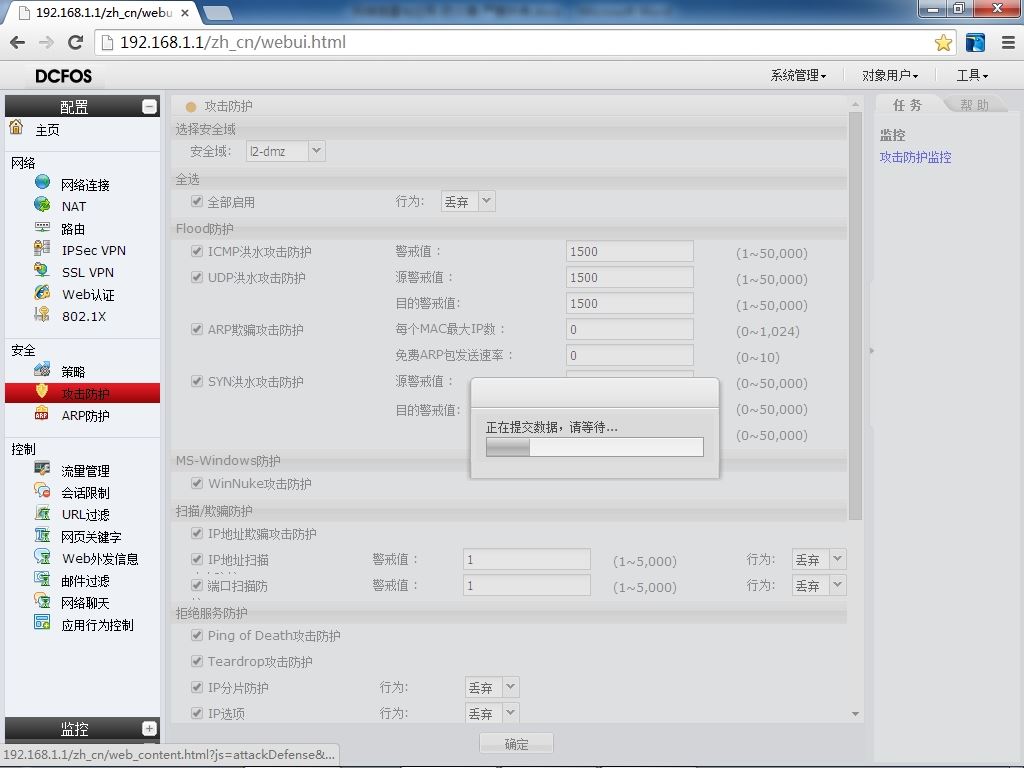Image resolution: width=1024 pixels, height=768 pixels.
Task: Open the 攻击防护监控 link
Action: pyautogui.click(x=915, y=157)
